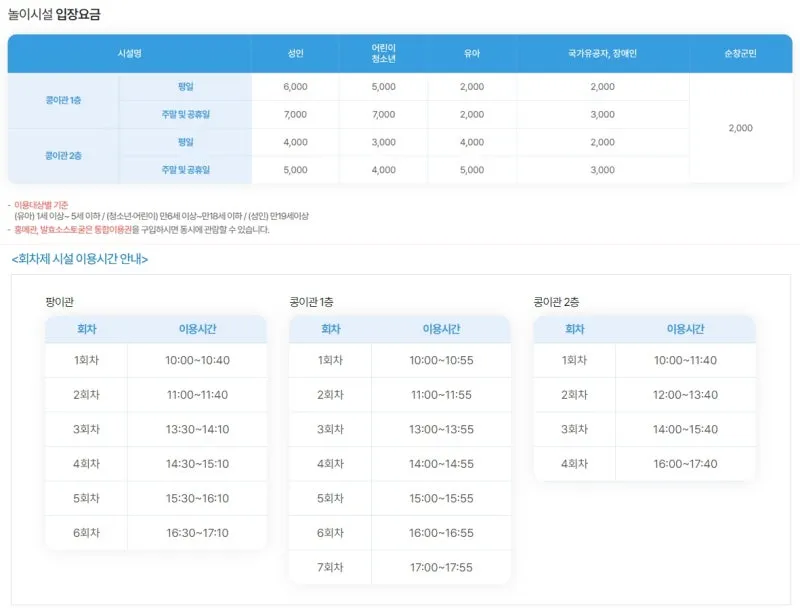Select the 어린이 청소년 column header
Viewport: 800px width, 608px height.
[x=383, y=53]
